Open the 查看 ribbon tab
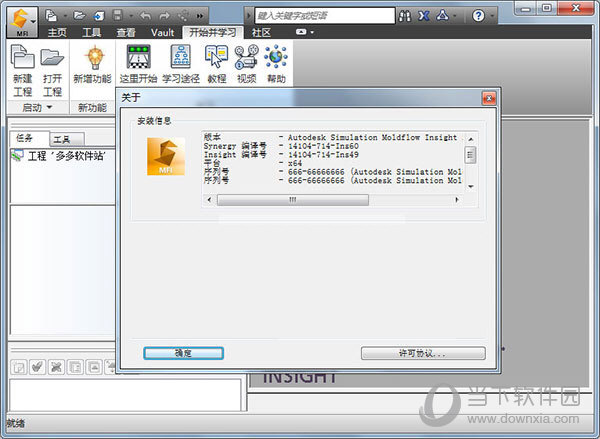The width and height of the screenshot is (600, 439). [x=126, y=33]
